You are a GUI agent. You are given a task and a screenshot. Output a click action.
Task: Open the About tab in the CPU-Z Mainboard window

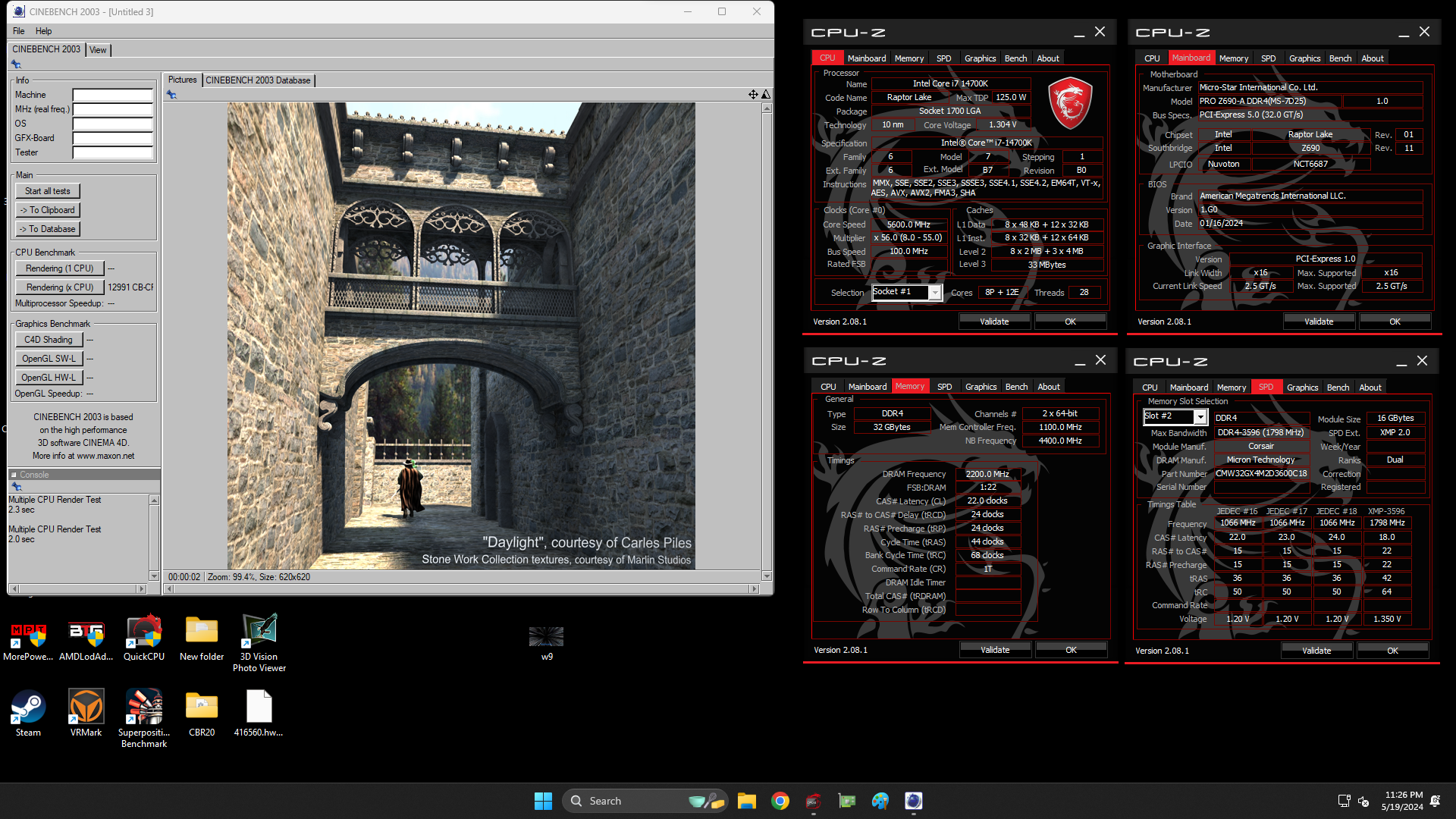pyautogui.click(x=1372, y=58)
